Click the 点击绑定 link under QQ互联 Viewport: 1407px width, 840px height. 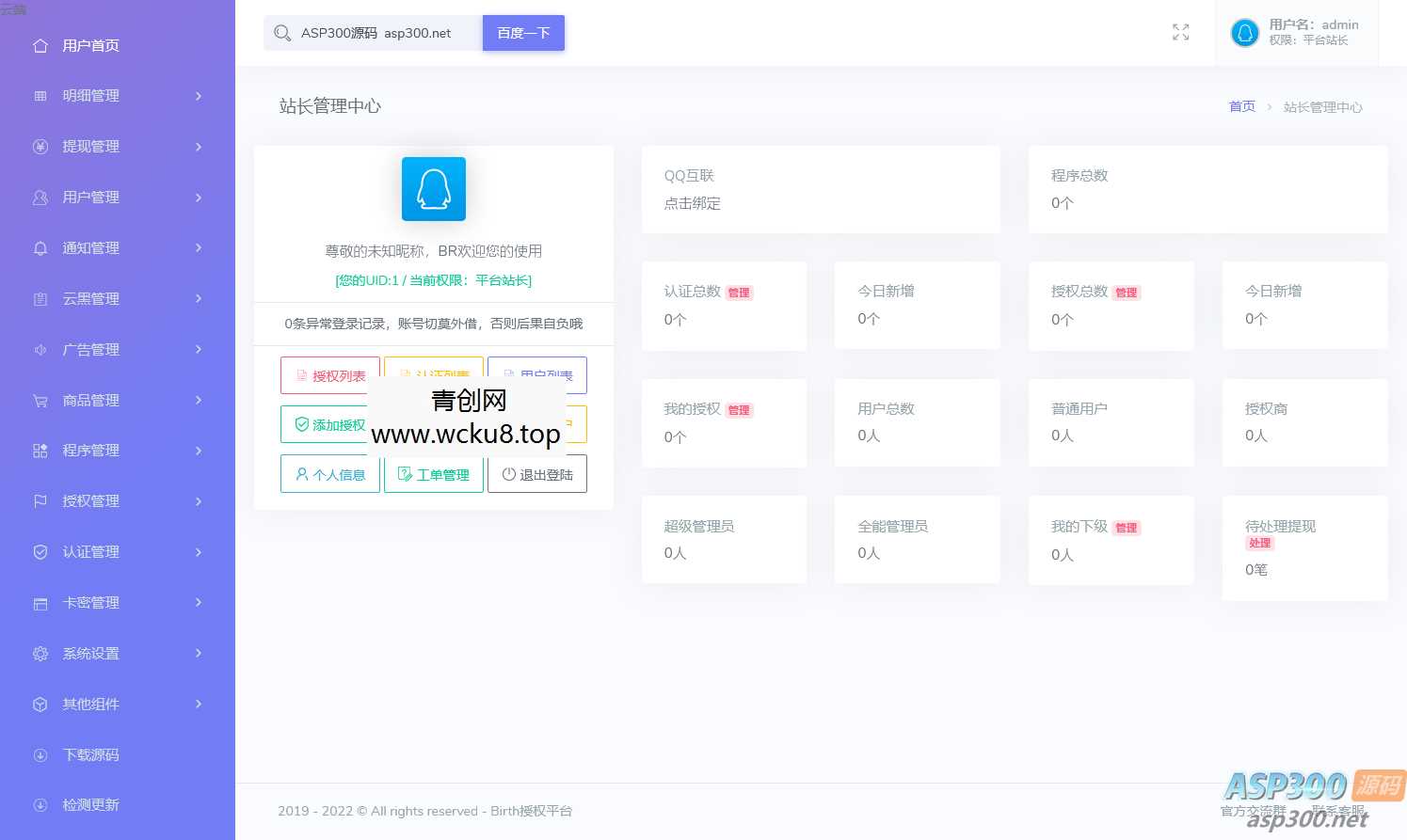pyautogui.click(x=693, y=203)
